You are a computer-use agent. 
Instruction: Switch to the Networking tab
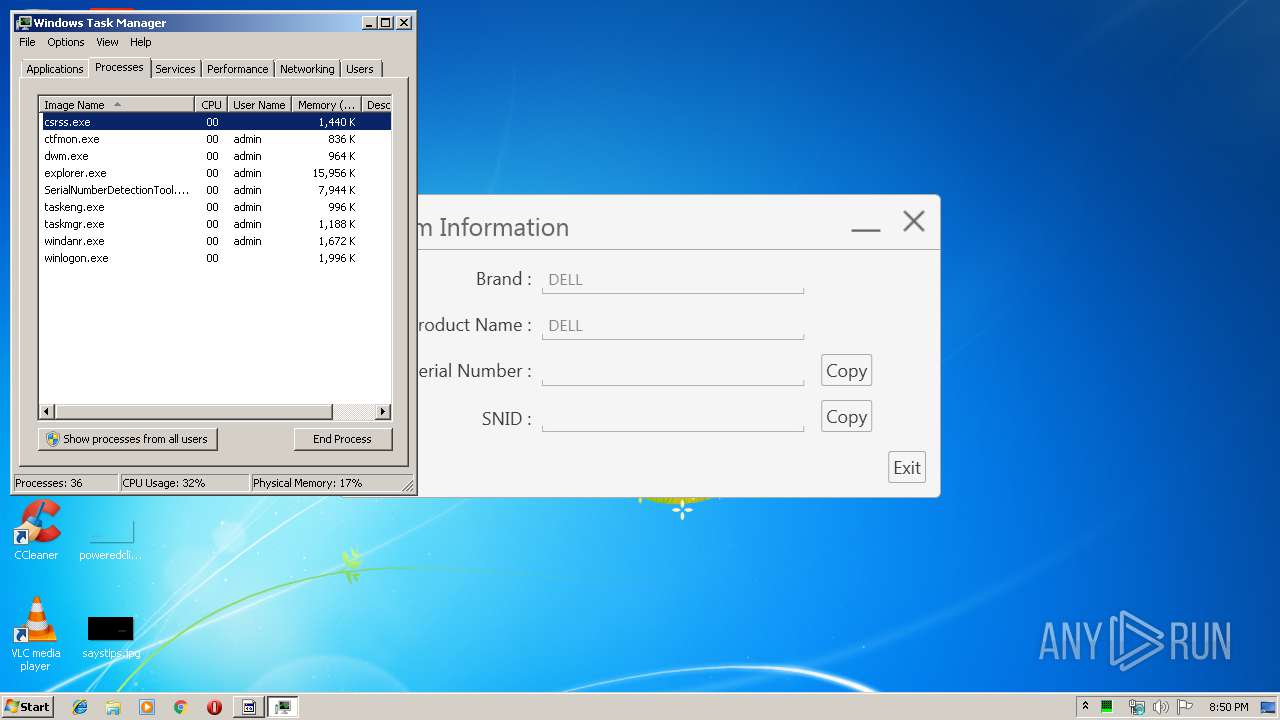pos(307,69)
